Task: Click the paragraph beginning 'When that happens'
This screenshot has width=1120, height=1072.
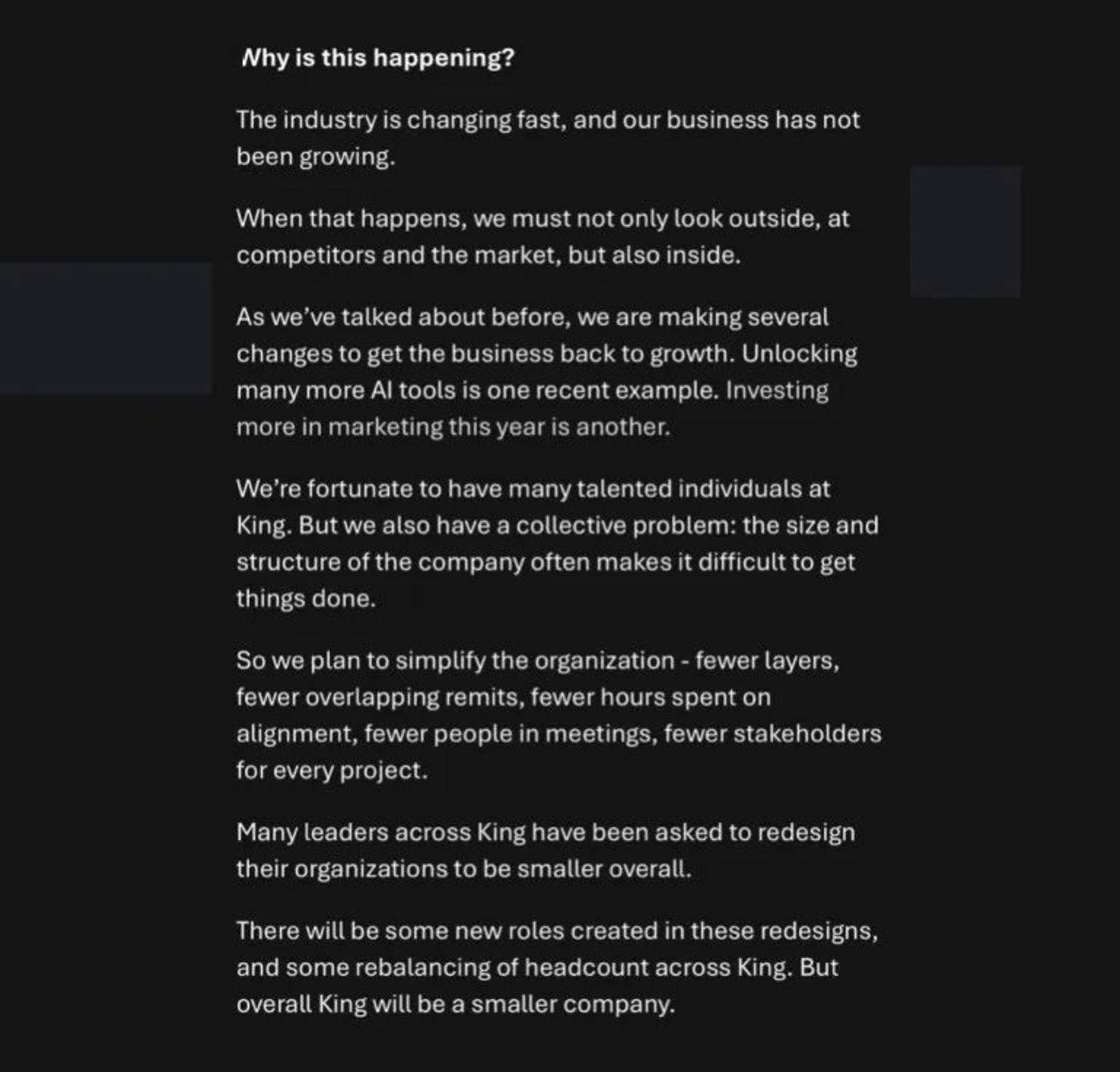Action: 542,219
